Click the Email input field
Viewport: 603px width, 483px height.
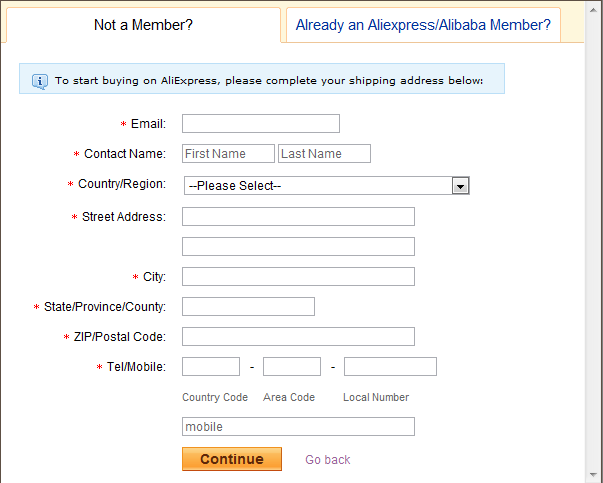(261, 124)
